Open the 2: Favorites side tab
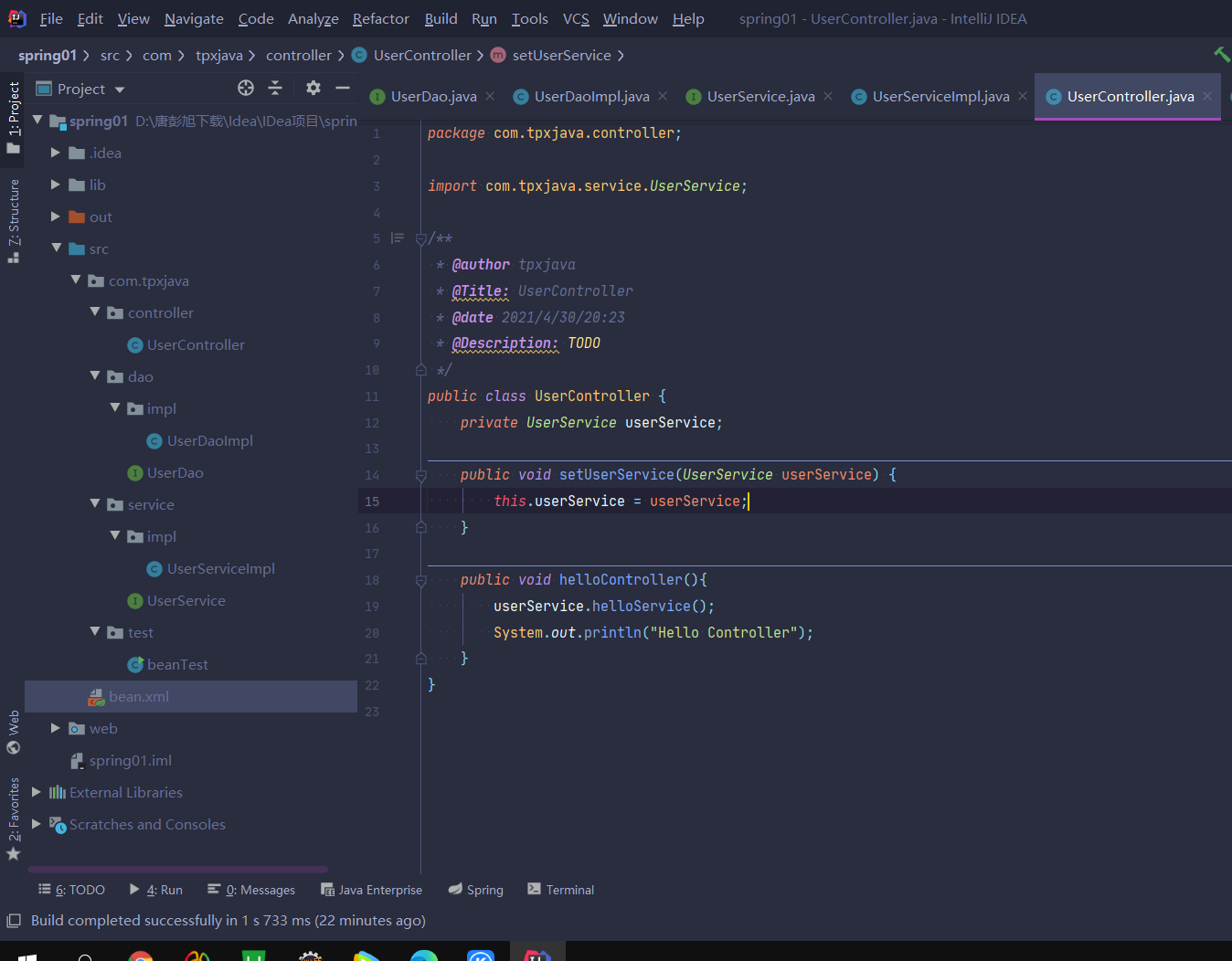Screen dimensions: 1232x961 tap(13, 818)
